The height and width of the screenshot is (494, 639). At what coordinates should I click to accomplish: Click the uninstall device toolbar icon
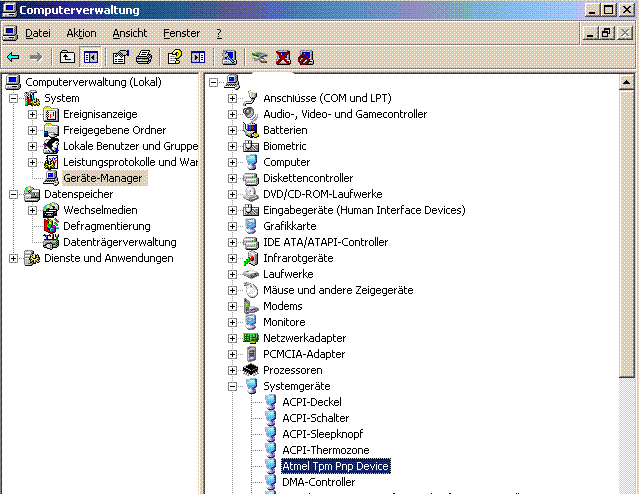click(283, 57)
